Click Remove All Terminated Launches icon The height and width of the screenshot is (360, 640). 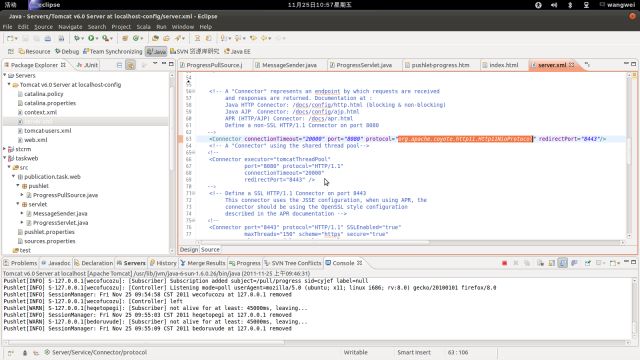coord(527,263)
